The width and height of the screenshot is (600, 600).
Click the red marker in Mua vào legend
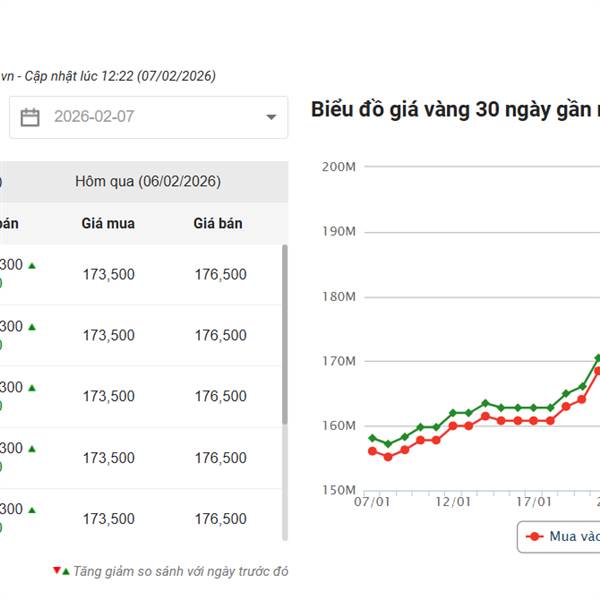pyautogui.click(x=535, y=536)
